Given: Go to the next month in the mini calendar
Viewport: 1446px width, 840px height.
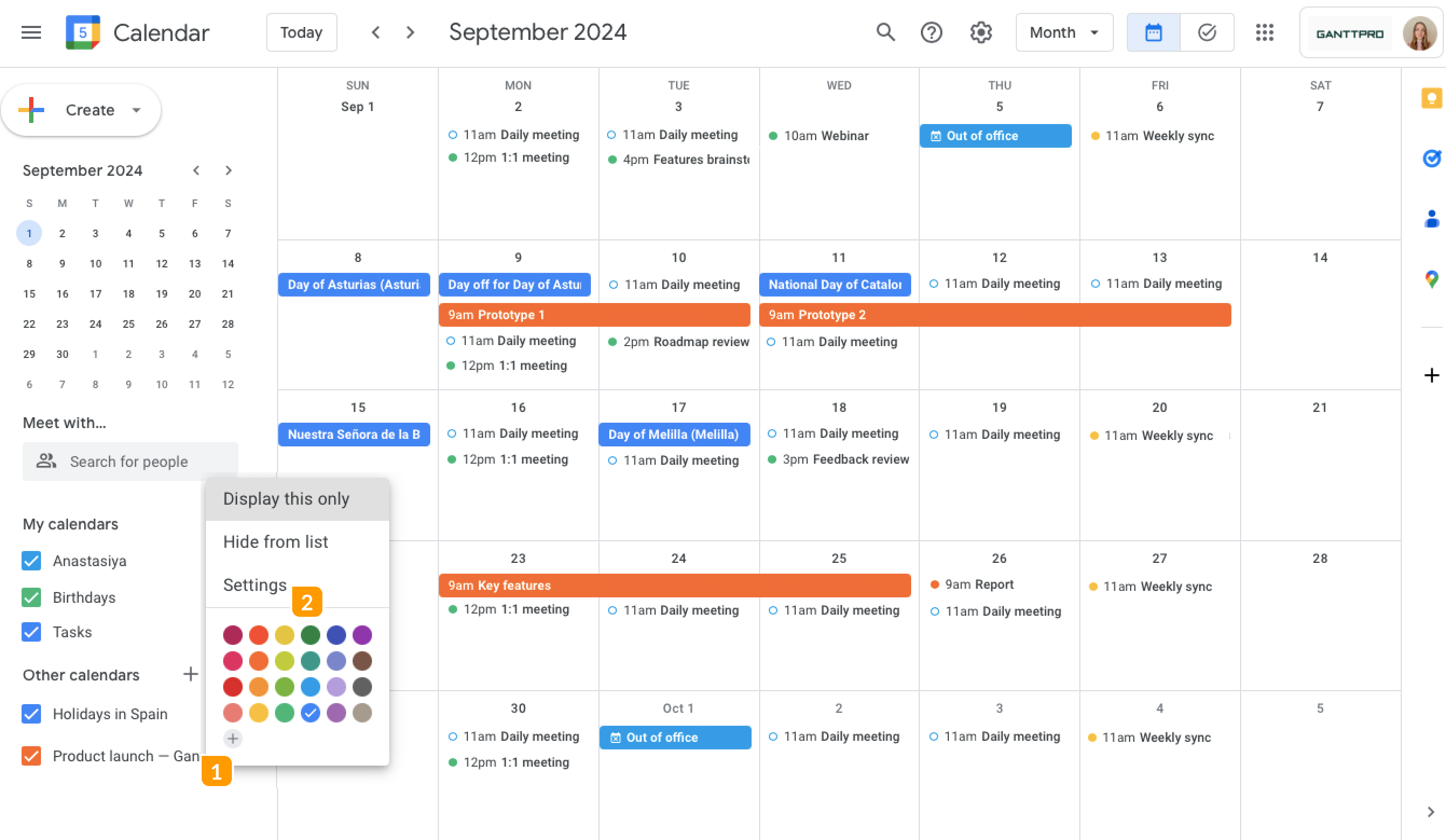Looking at the screenshot, I should pyautogui.click(x=229, y=170).
